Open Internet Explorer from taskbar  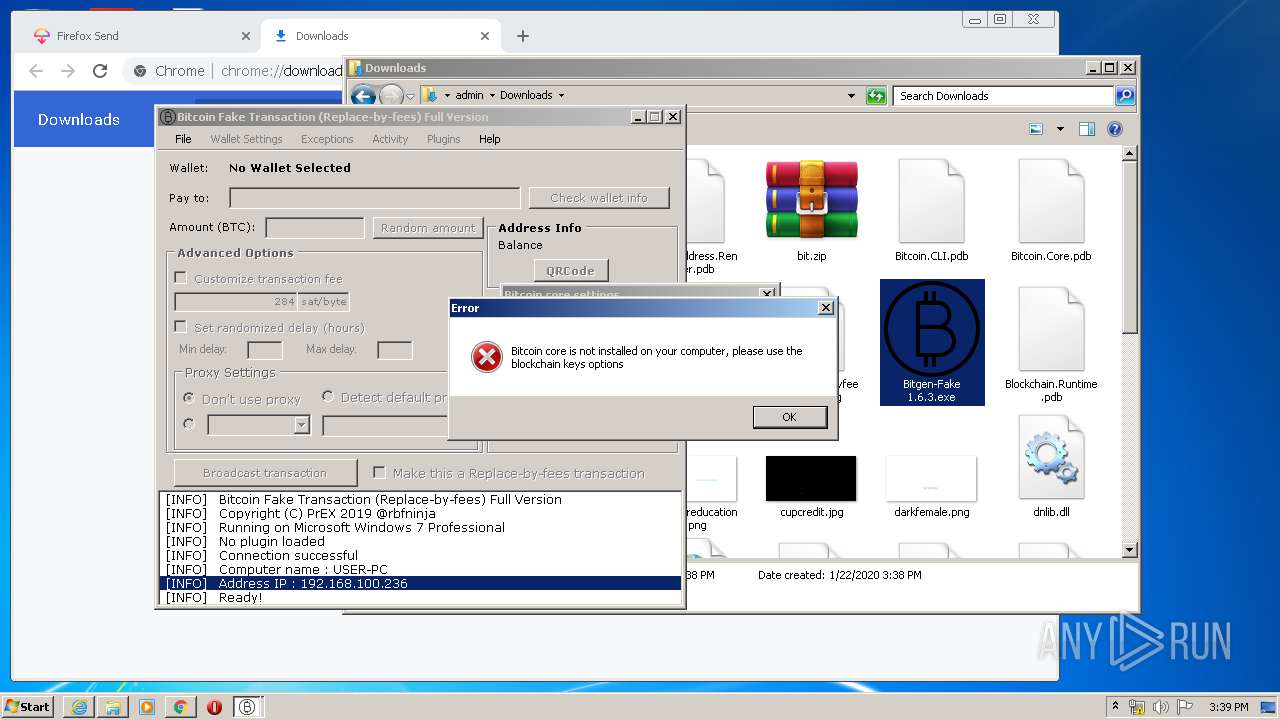[79, 707]
